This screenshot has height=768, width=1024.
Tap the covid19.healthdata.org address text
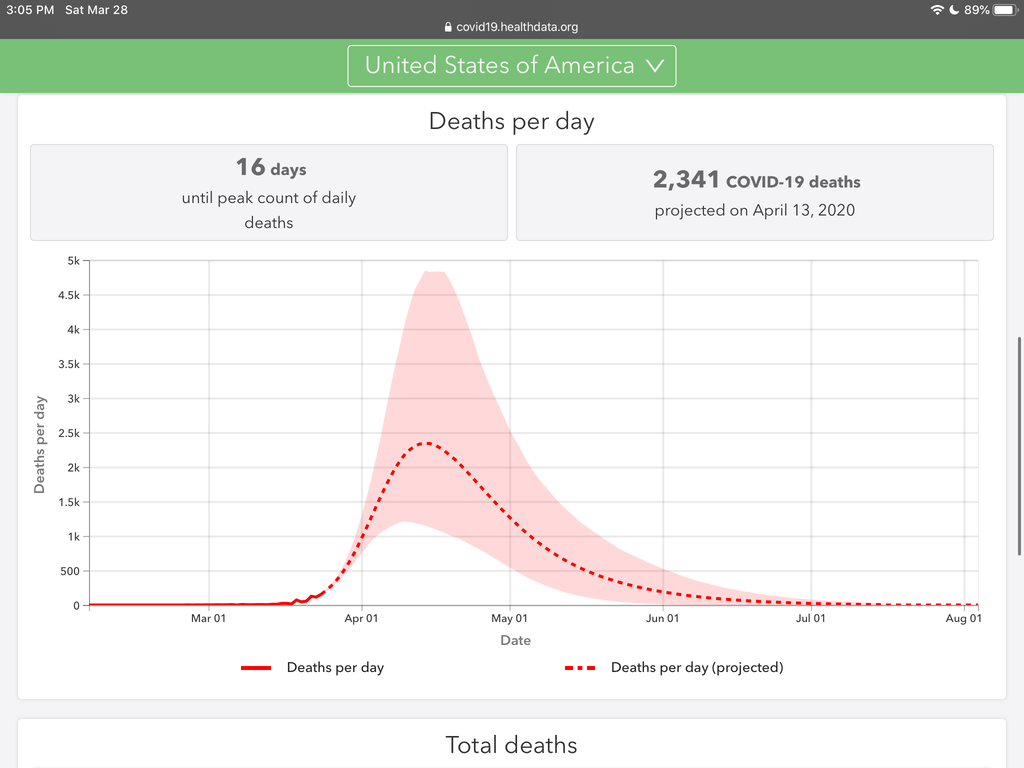tap(517, 28)
